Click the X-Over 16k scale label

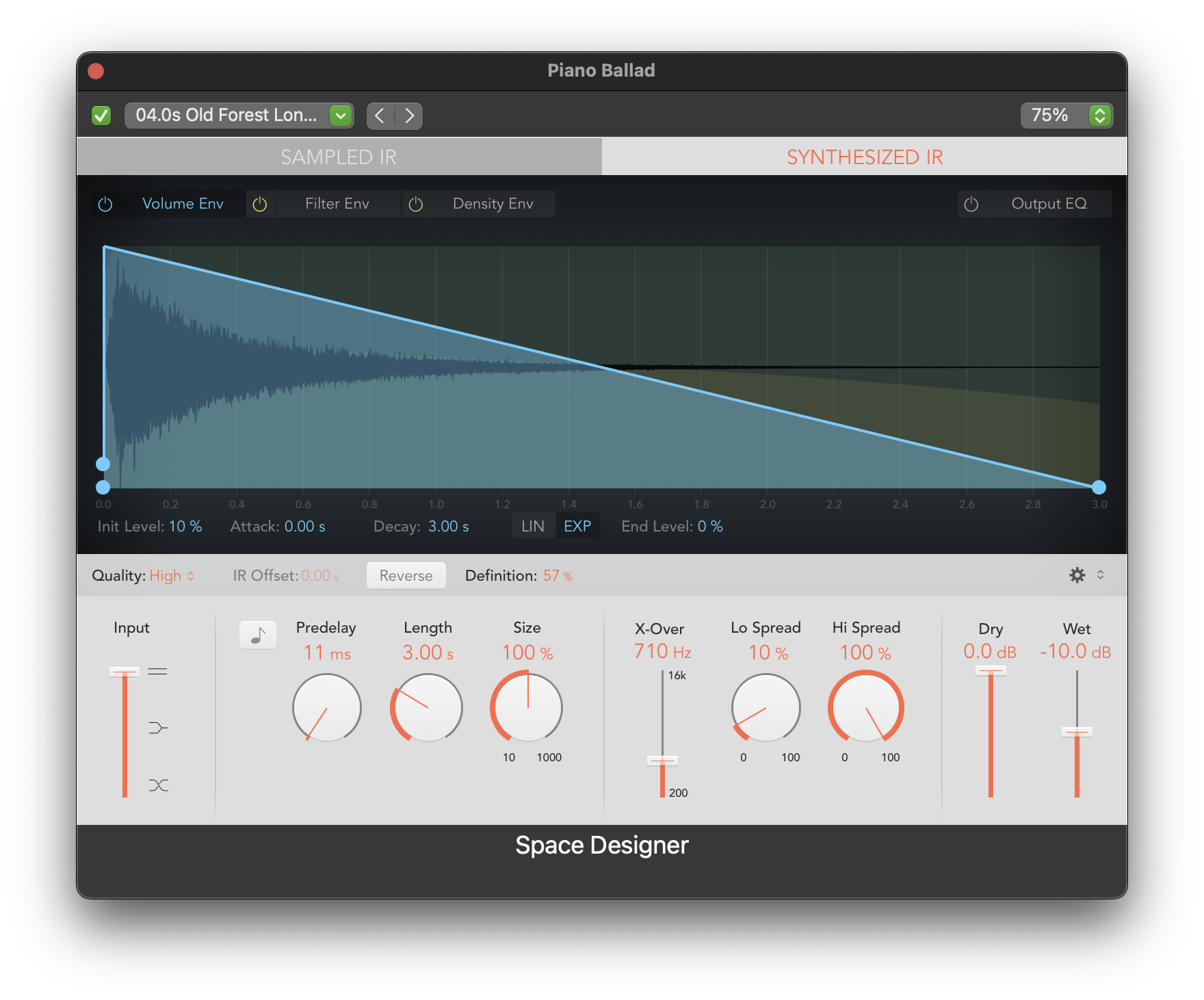[677, 676]
